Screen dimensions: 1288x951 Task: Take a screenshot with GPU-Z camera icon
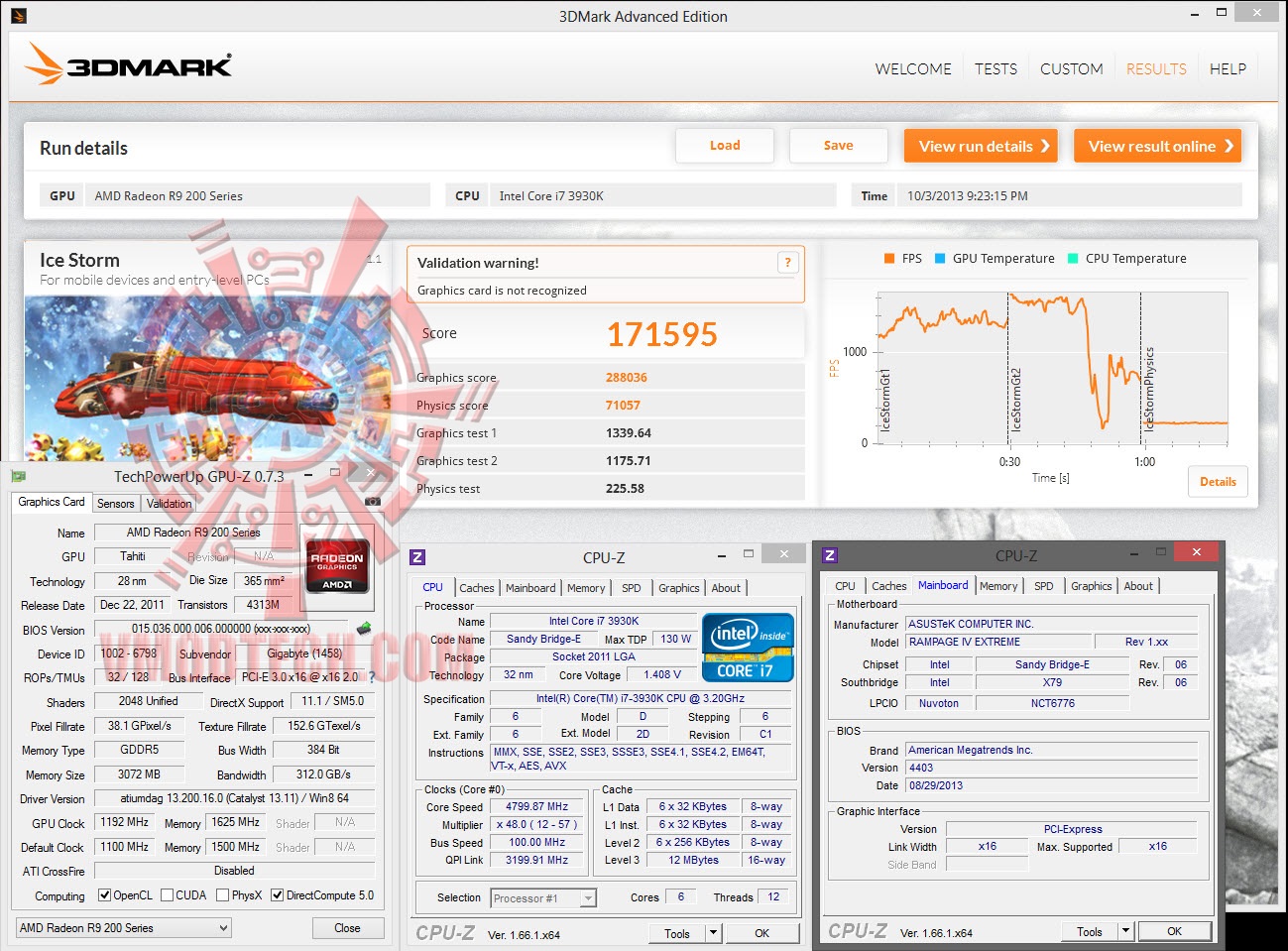click(373, 502)
